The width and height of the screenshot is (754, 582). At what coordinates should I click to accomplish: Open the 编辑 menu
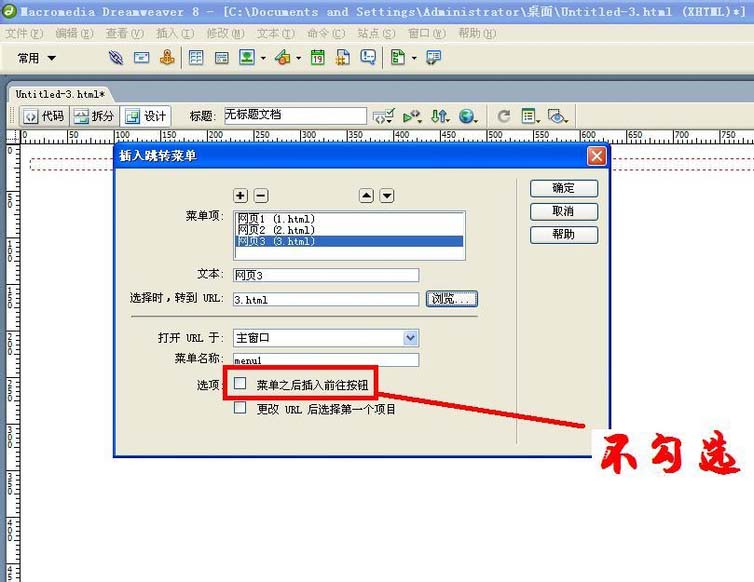tap(75, 33)
